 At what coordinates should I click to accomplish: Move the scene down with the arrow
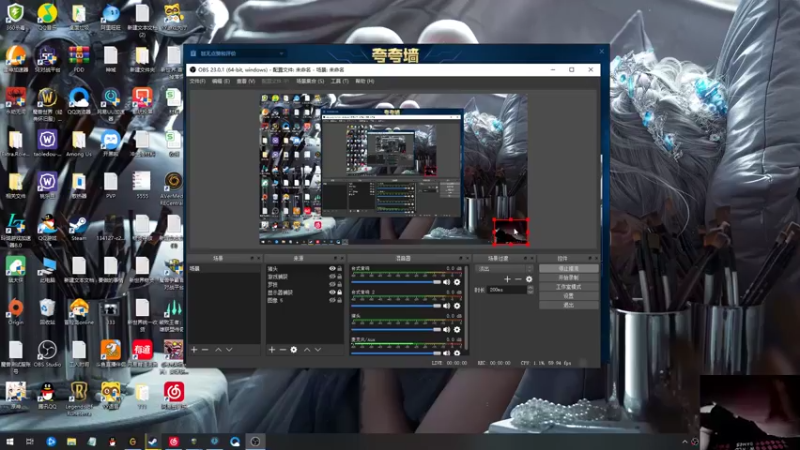coord(229,349)
